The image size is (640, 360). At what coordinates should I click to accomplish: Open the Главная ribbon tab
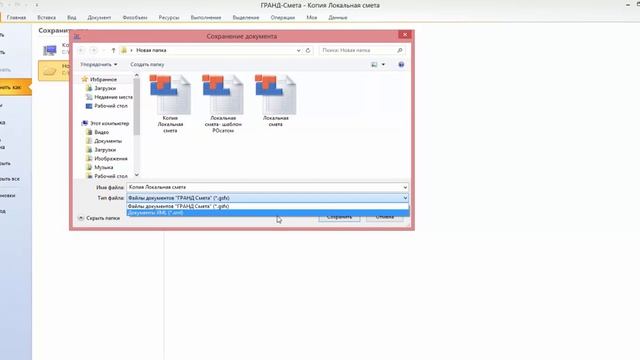(x=16, y=18)
